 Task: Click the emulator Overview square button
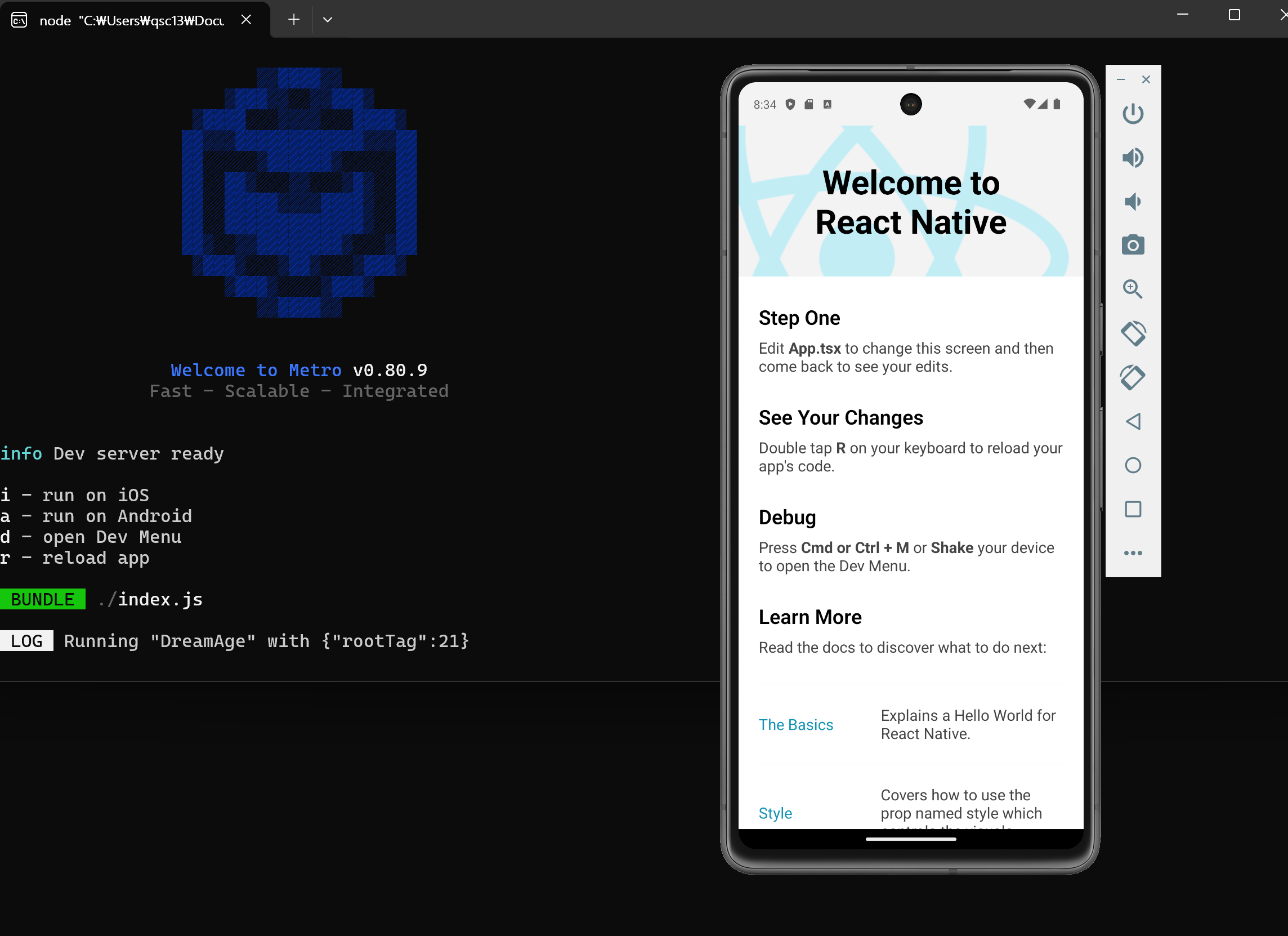point(1133,509)
